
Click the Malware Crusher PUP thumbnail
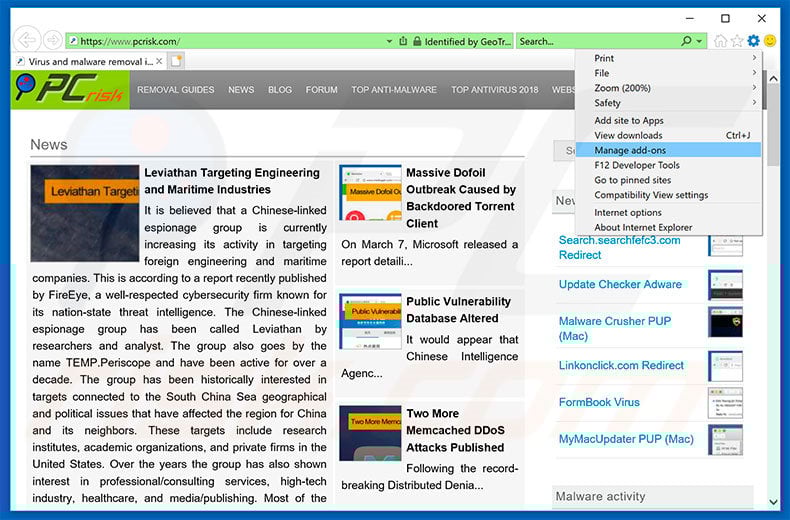pyautogui.click(x=726, y=322)
